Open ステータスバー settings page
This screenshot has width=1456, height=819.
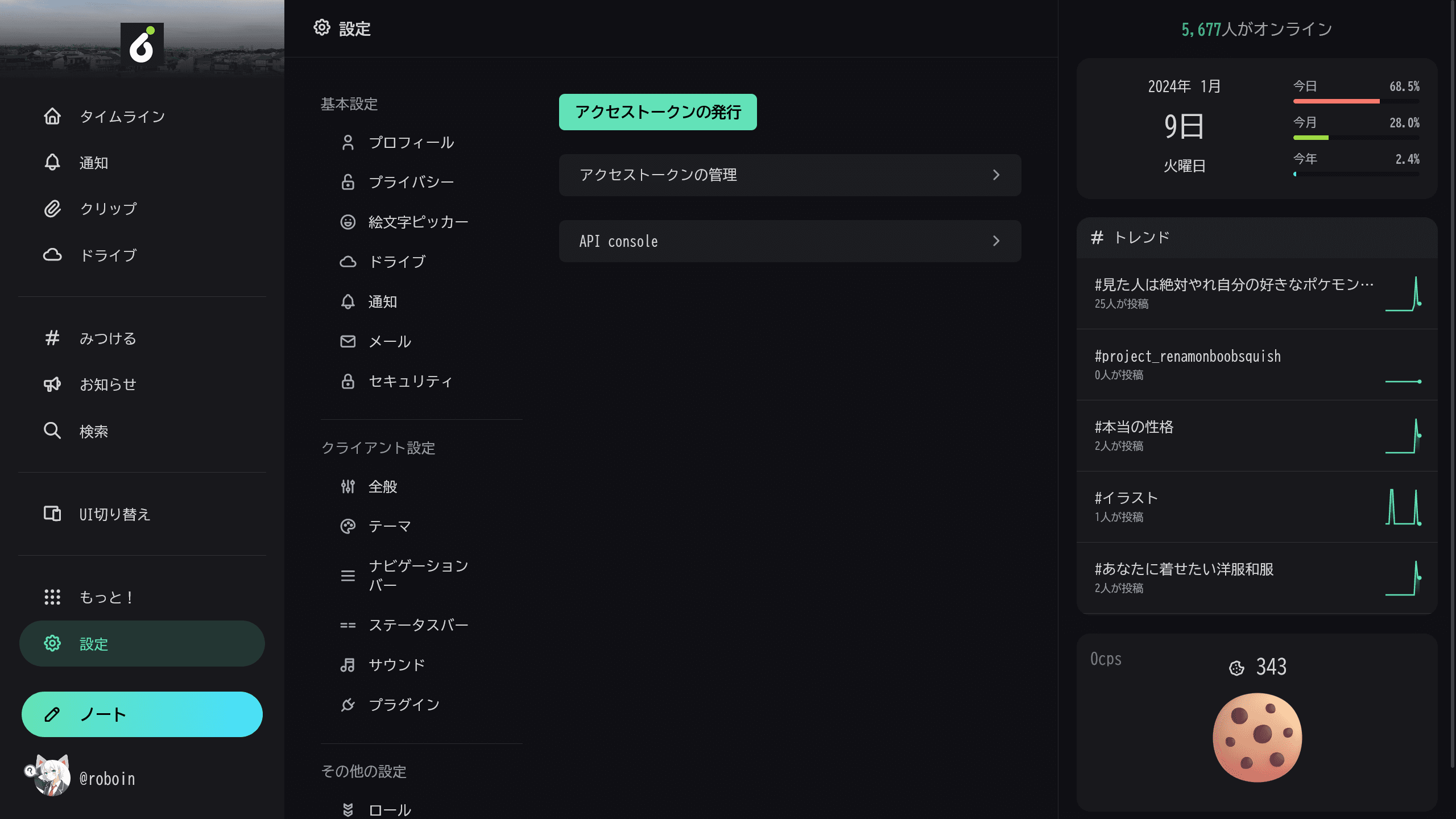[421, 625]
